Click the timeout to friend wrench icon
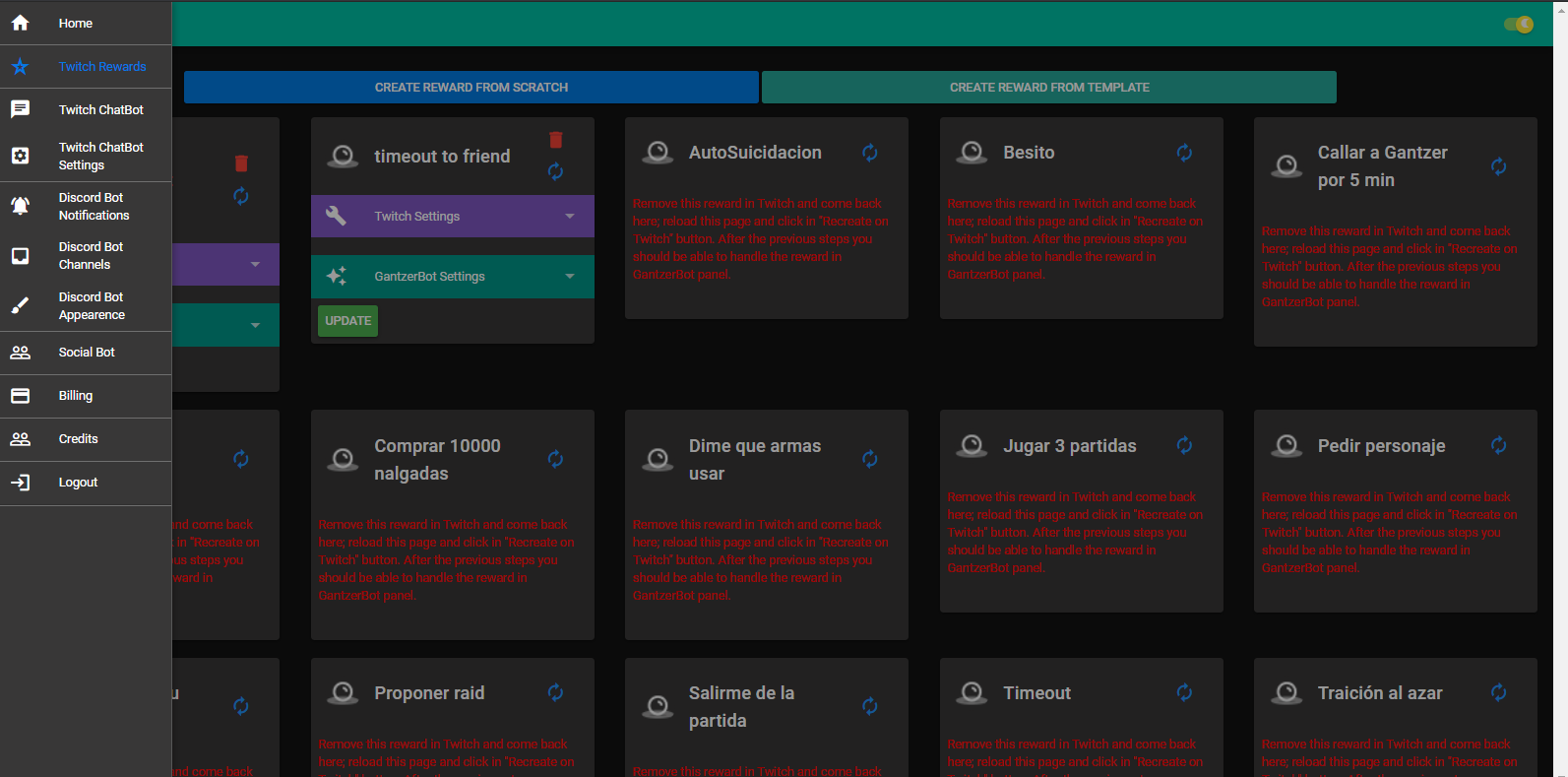 pyautogui.click(x=336, y=216)
